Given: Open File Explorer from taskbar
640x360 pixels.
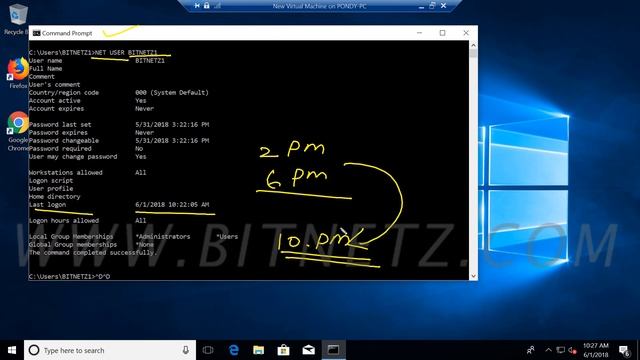Looking at the screenshot, I should (258, 350).
